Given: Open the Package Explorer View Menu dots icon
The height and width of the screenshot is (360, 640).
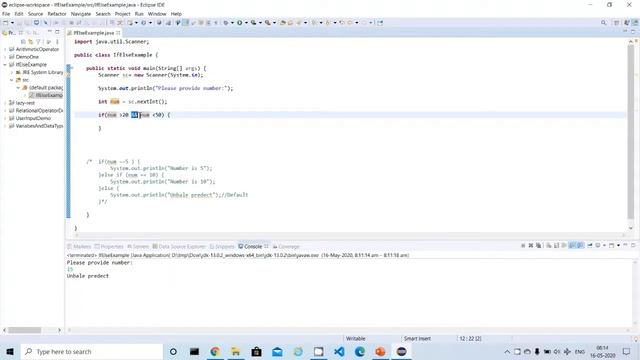Looking at the screenshot, I should pos(57,42).
